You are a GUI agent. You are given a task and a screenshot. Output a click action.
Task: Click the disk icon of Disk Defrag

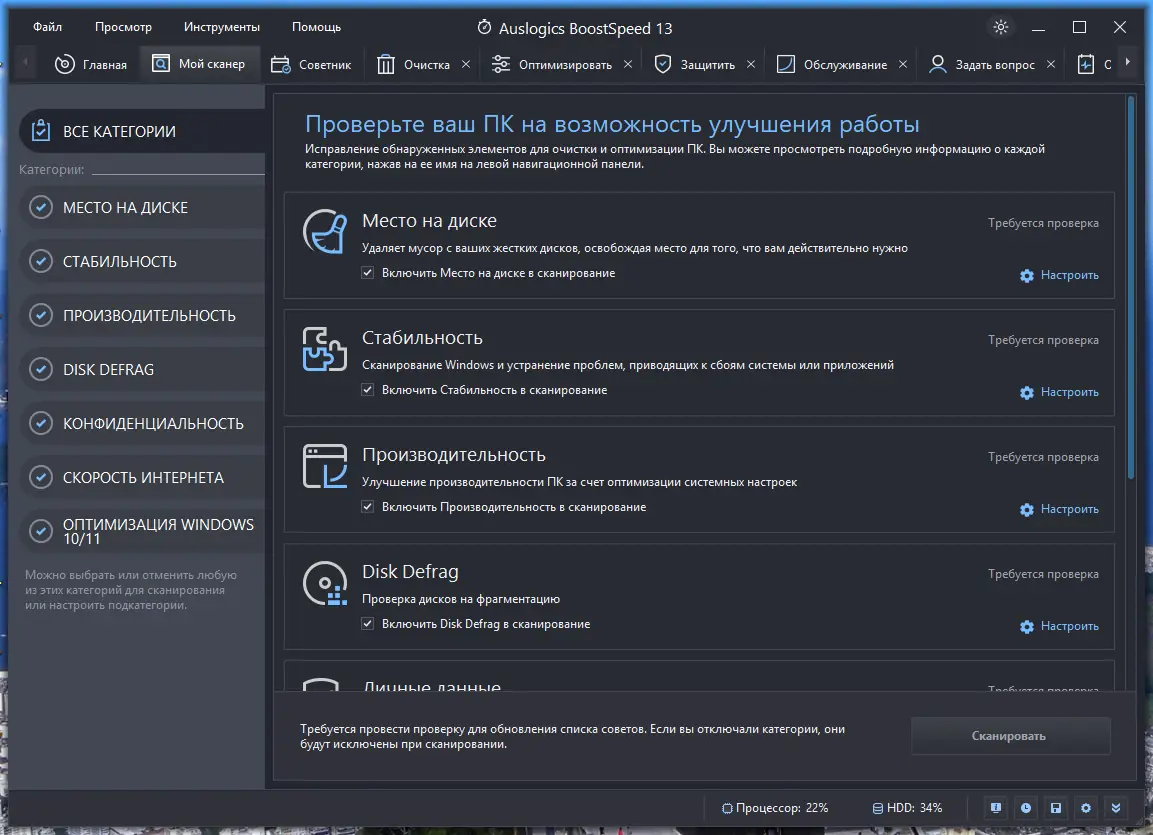point(325,583)
